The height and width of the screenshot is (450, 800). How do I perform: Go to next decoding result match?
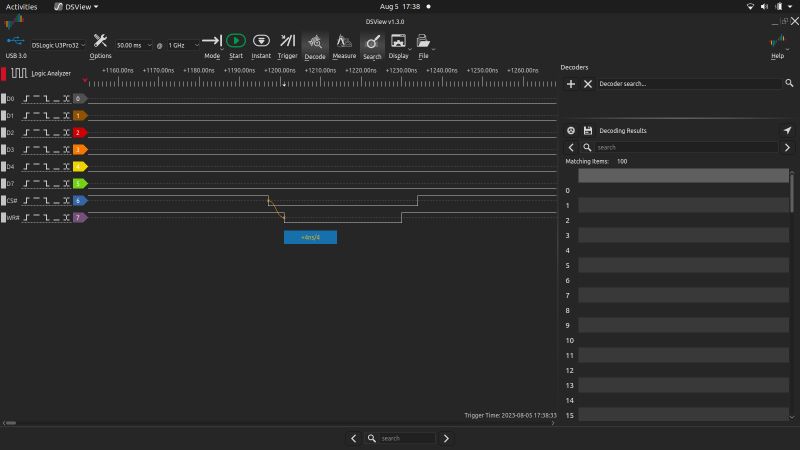787,147
